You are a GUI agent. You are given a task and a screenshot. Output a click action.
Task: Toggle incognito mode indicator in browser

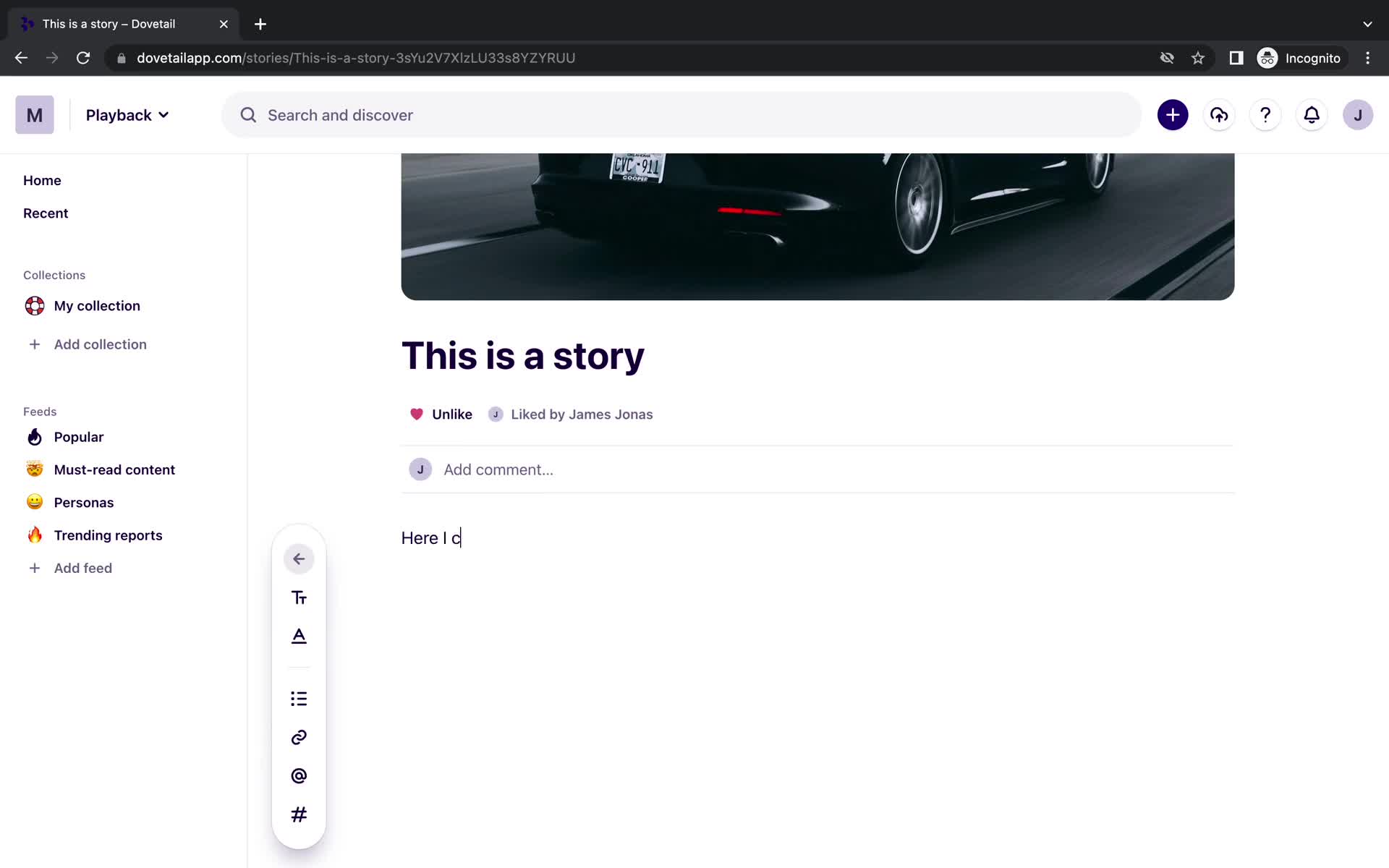point(1299,58)
